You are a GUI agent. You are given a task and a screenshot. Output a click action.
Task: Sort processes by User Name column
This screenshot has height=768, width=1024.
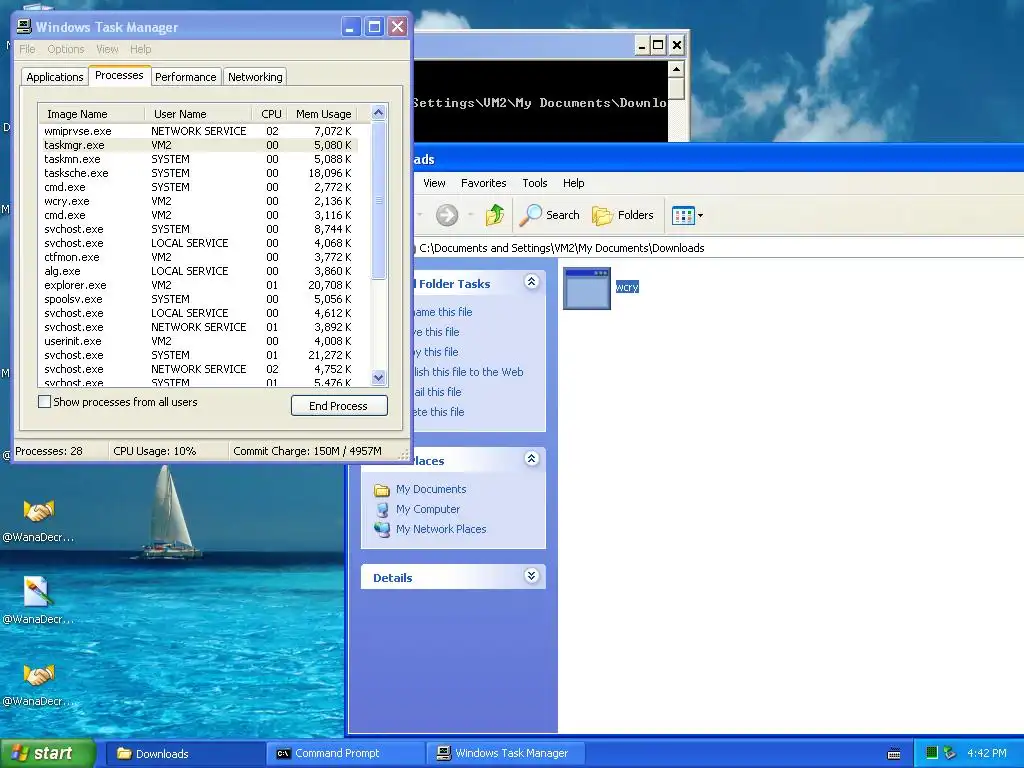click(x=198, y=114)
